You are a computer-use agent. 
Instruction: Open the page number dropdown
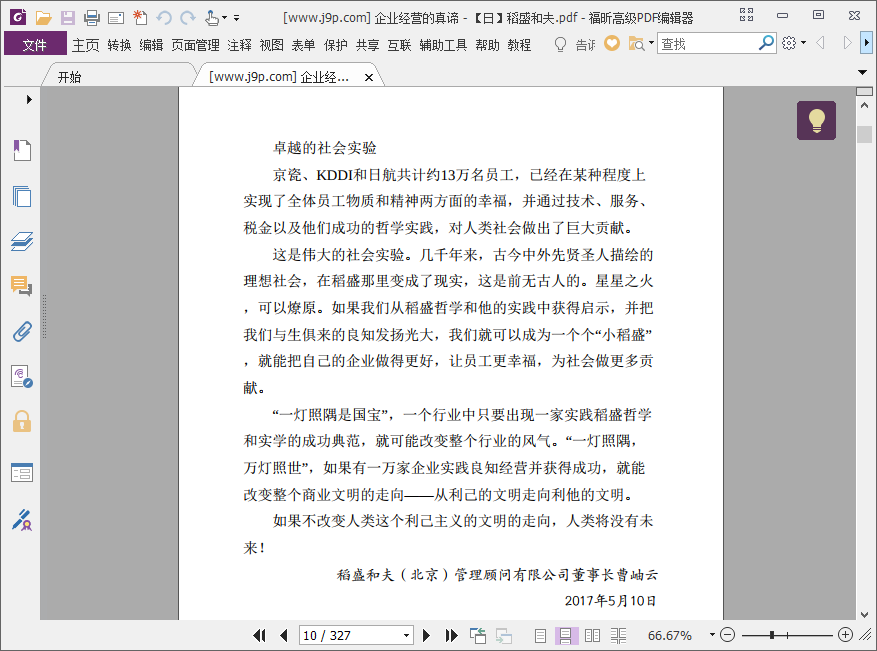click(x=407, y=635)
